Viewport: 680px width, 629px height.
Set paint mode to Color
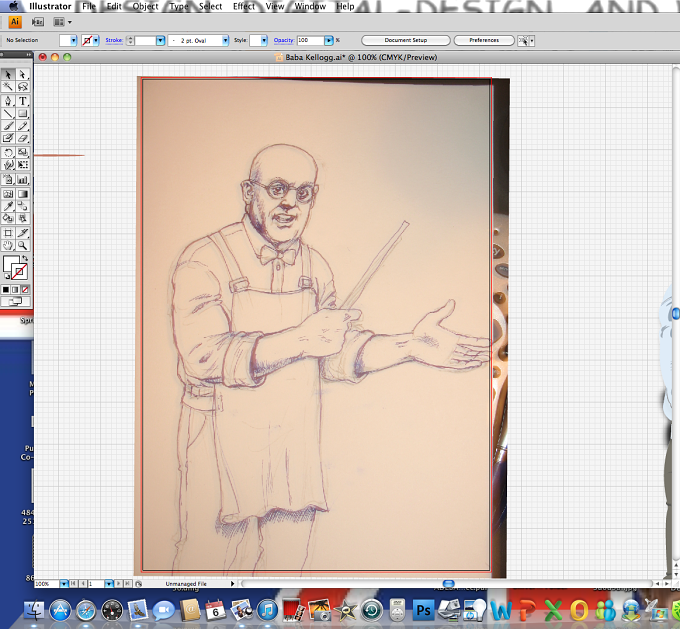click(x=6, y=289)
